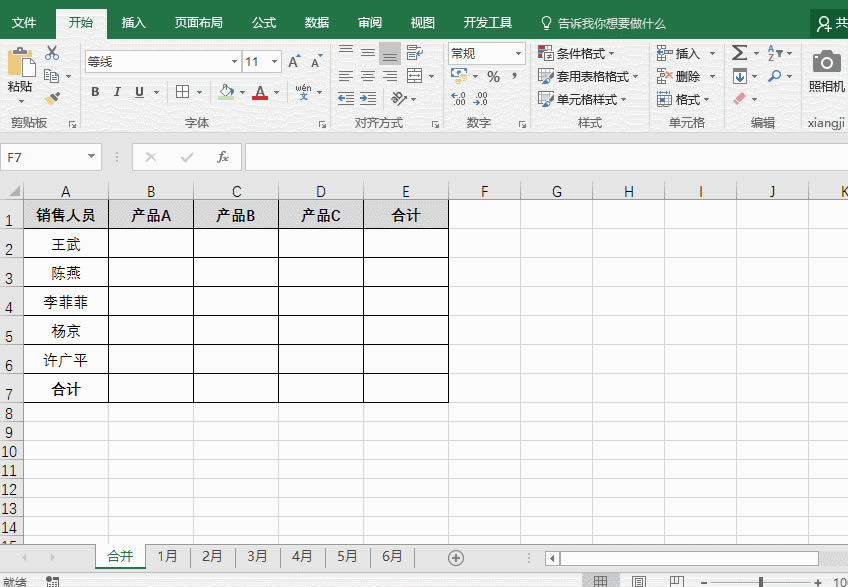Click the 单元格样式 button
848x587 pixels.
585,99
